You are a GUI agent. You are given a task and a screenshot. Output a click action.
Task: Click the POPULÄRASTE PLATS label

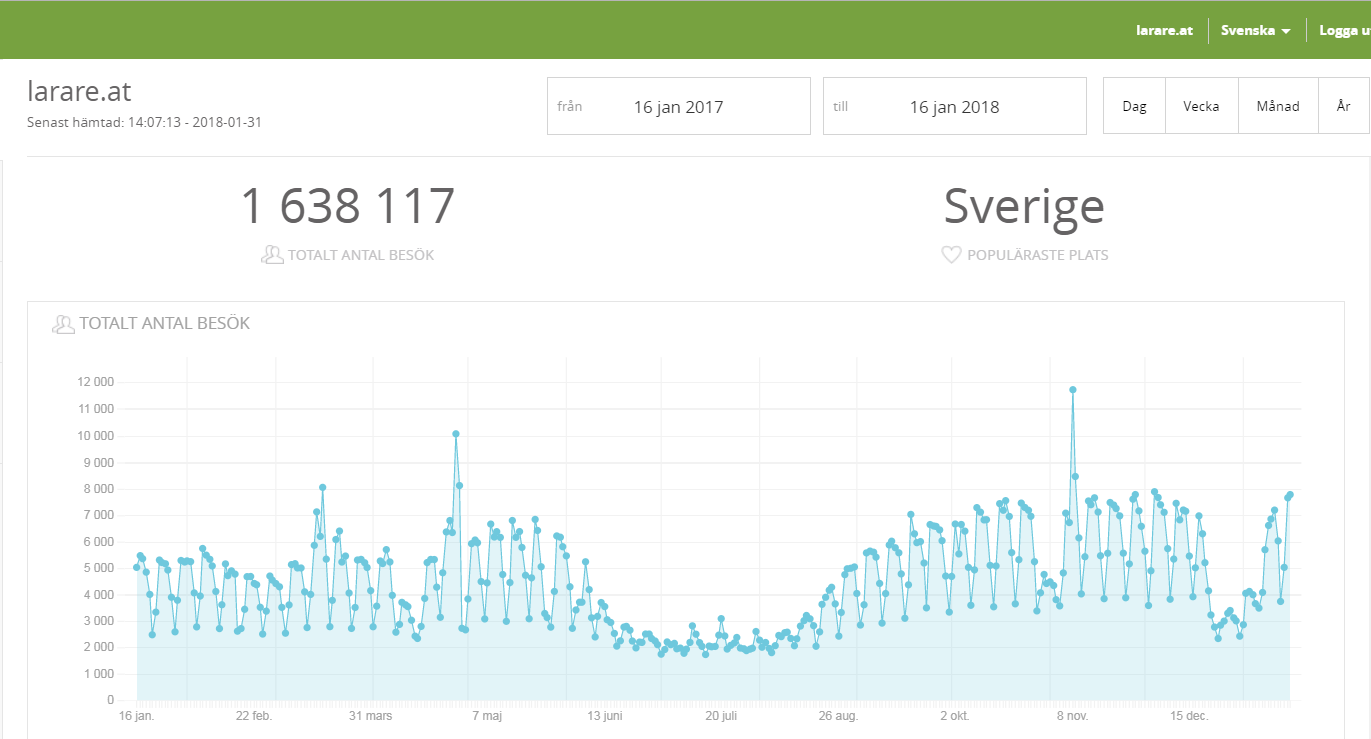[x=1037, y=255]
